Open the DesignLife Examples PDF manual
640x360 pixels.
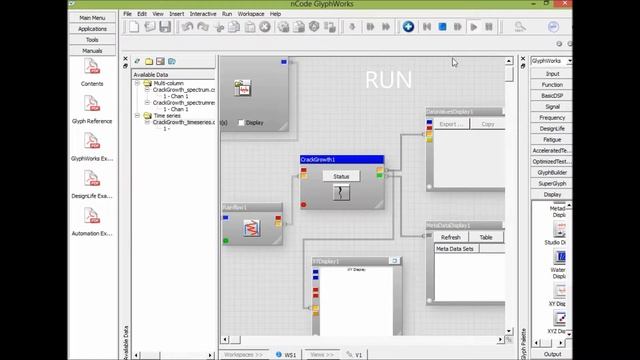[x=92, y=179]
